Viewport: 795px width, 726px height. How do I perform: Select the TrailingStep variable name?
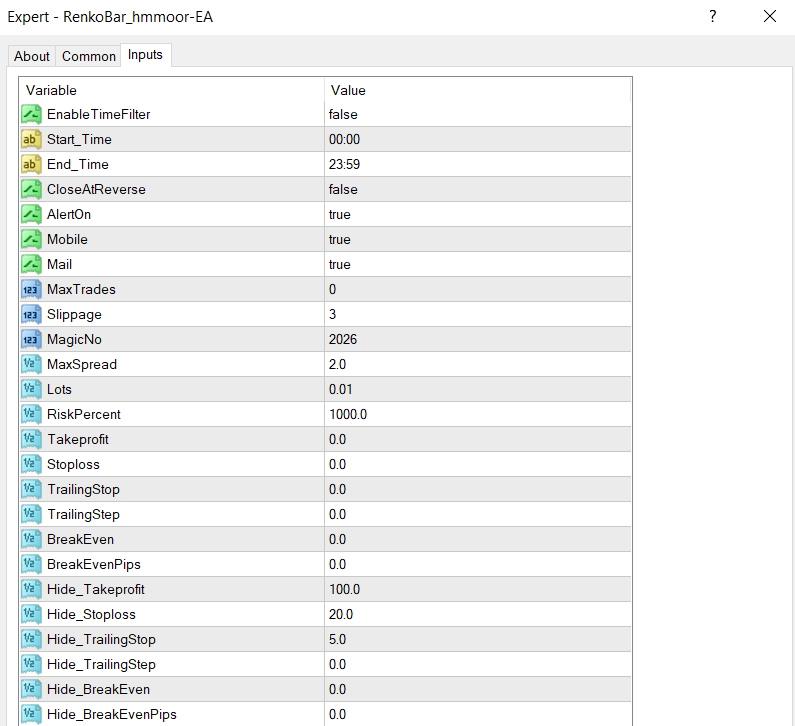point(84,515)
